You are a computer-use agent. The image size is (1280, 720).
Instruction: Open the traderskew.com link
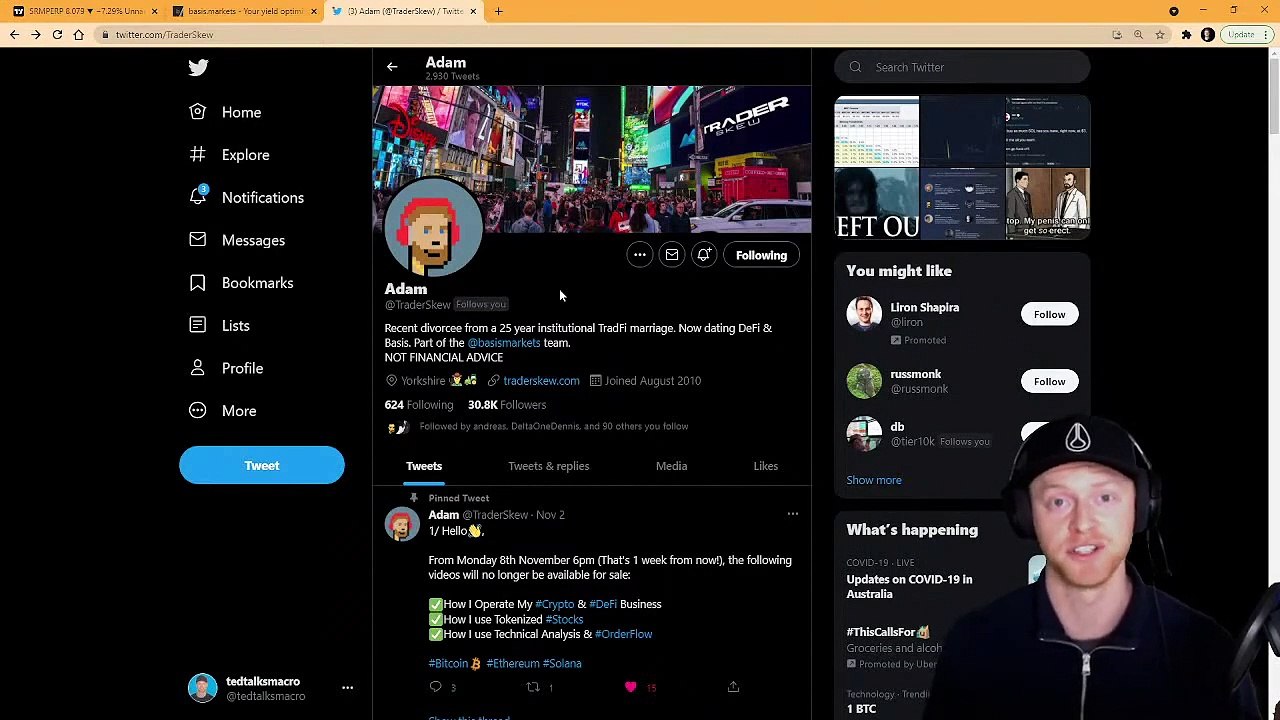pyautogui.click(x=541, y=381)
